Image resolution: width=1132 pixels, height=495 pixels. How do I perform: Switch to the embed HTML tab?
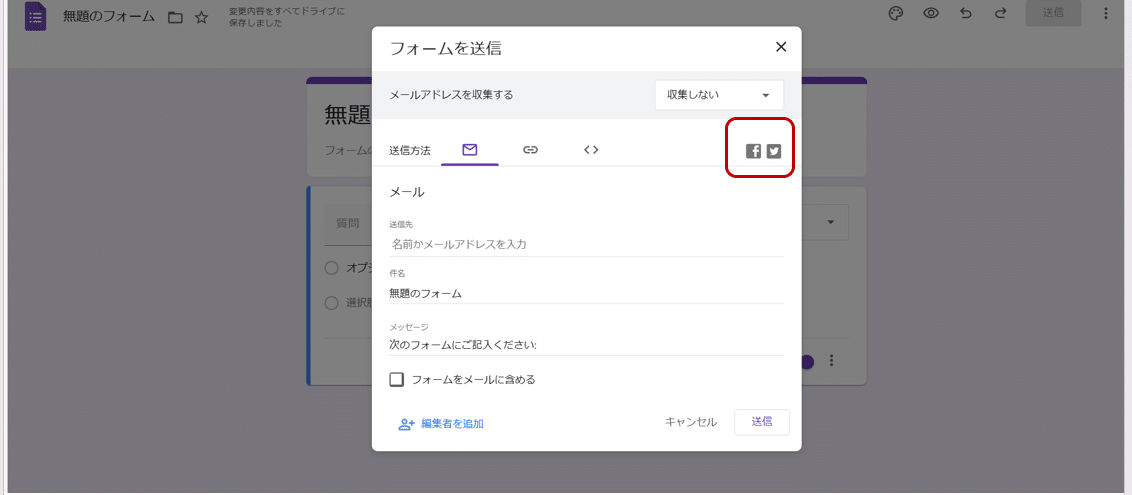591,150
